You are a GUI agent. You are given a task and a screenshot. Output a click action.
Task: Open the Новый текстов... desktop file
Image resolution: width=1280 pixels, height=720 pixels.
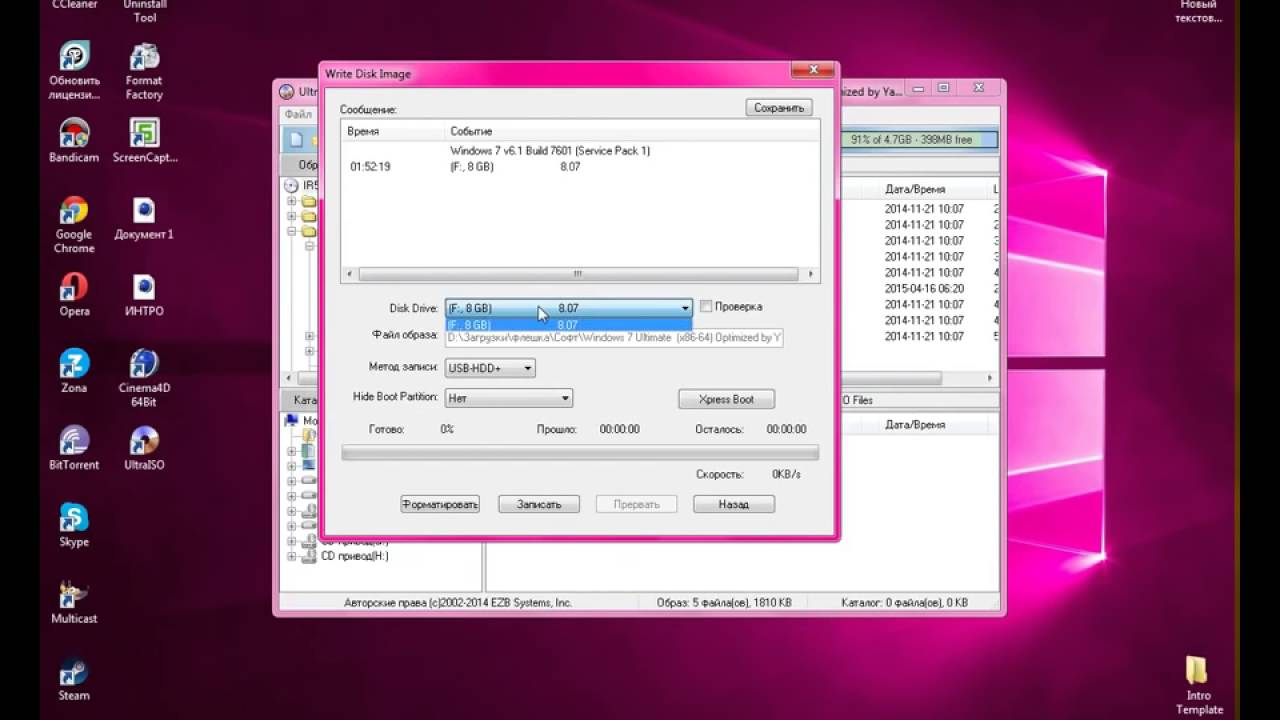click(x=1198, y=12)
